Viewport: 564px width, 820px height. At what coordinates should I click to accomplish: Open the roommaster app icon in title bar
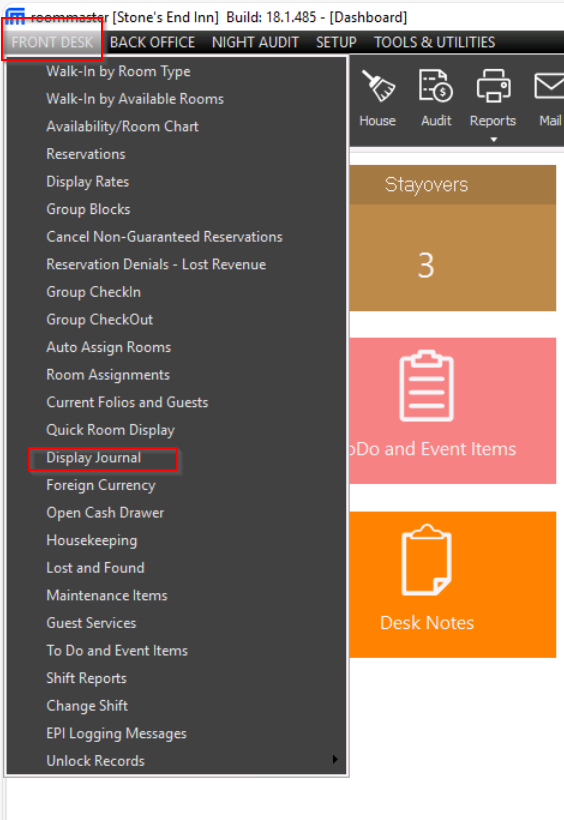click(x=15, y=17)
